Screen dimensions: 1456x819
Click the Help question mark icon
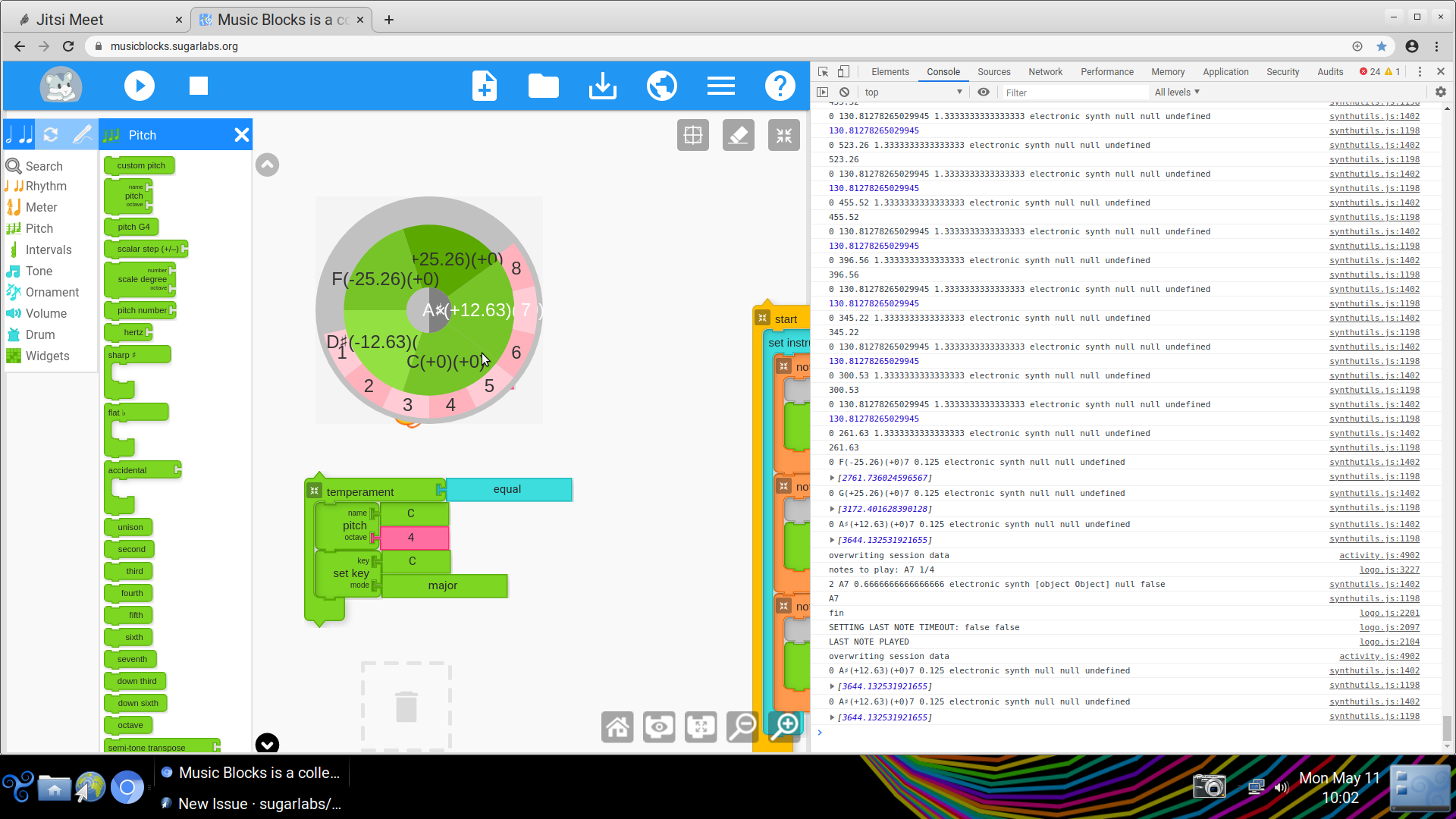[x=780, y=86]
